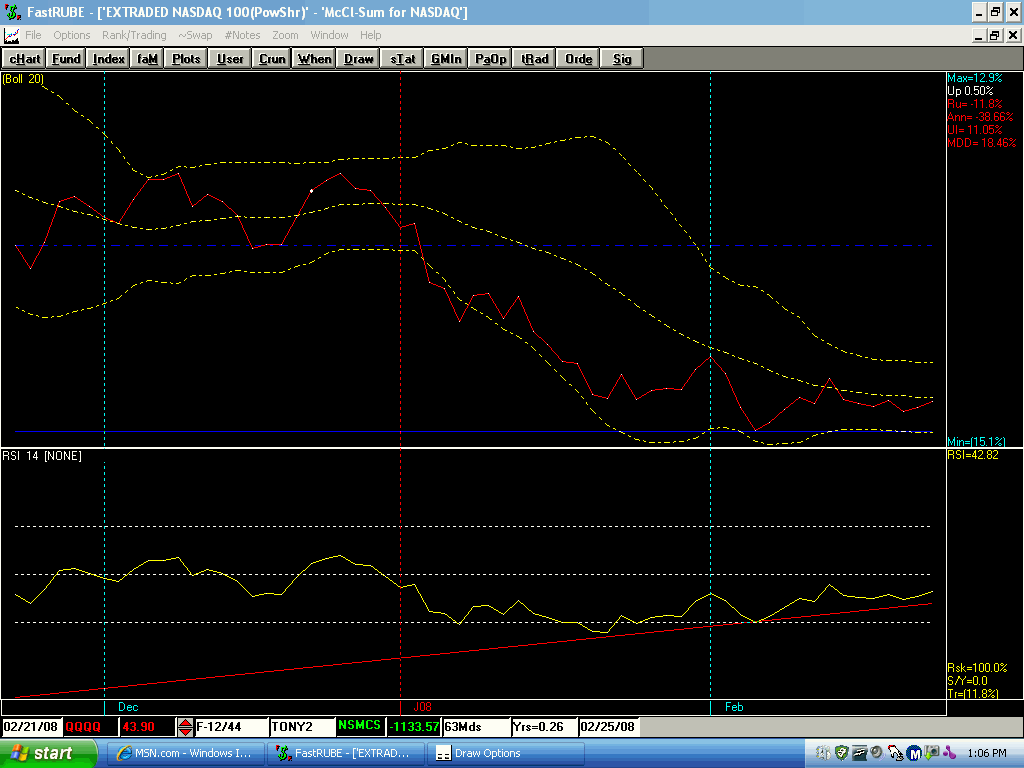Screen dimensions: 1024x768
Task: Open the File menu
Action: click(x=33, y=35)
